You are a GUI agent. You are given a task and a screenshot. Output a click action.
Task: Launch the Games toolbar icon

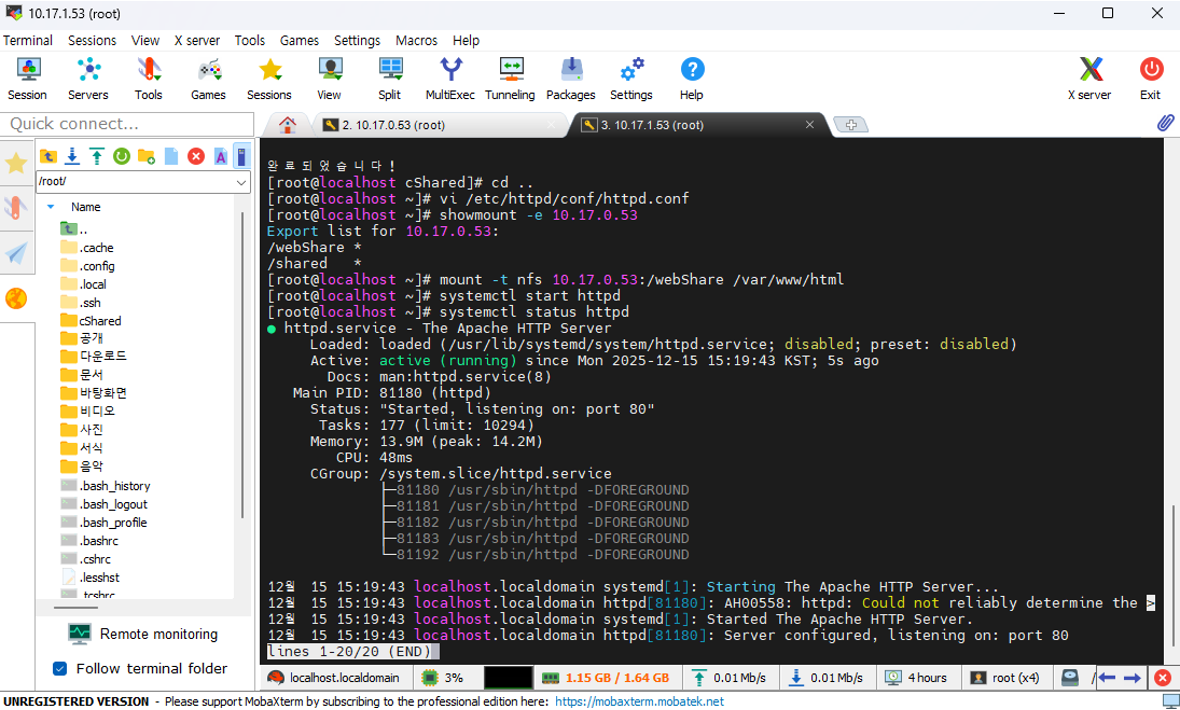tap(208, 78)
